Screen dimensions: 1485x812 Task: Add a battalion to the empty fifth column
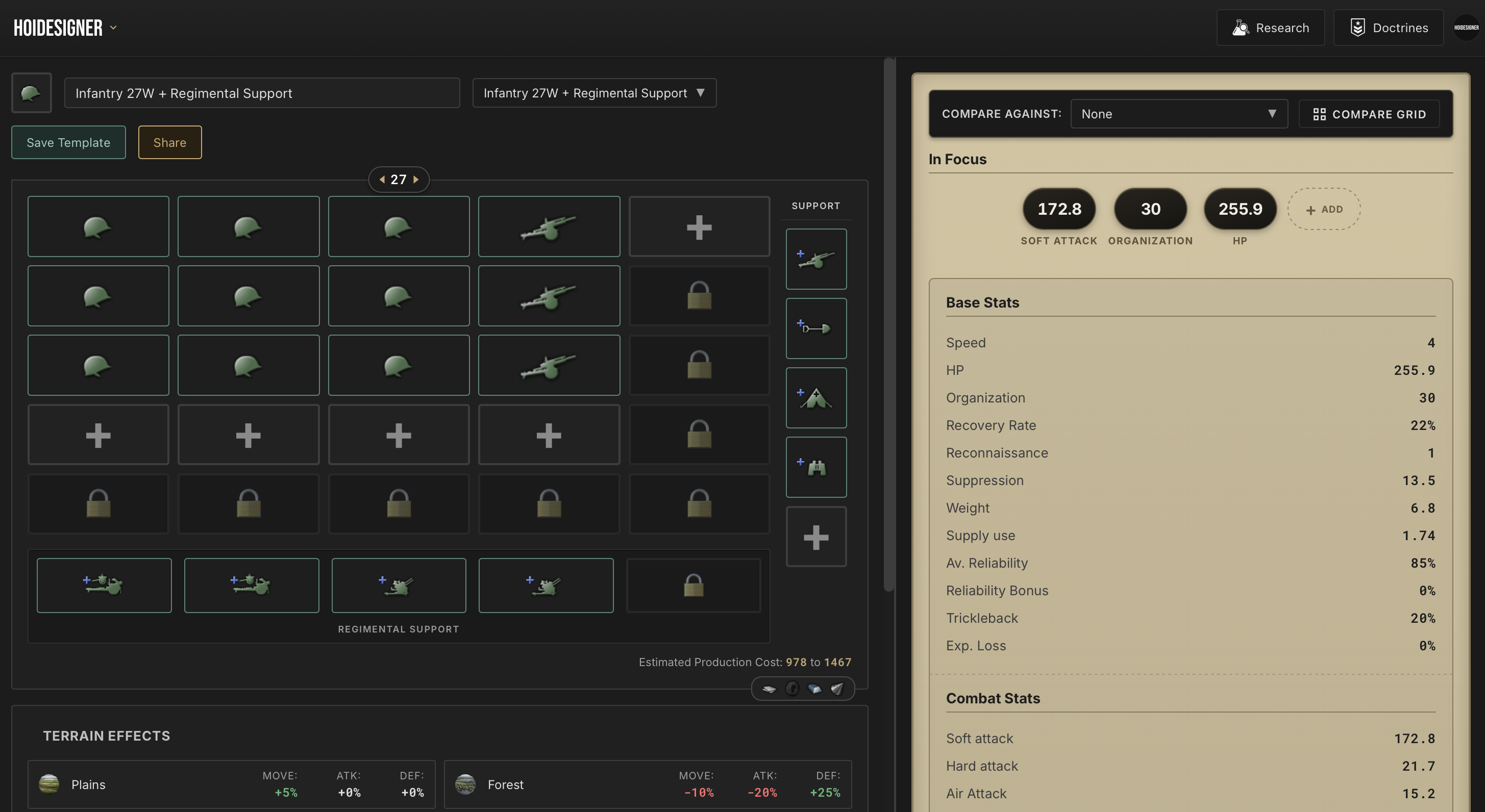pyautogui.click(x=699, y=226)
